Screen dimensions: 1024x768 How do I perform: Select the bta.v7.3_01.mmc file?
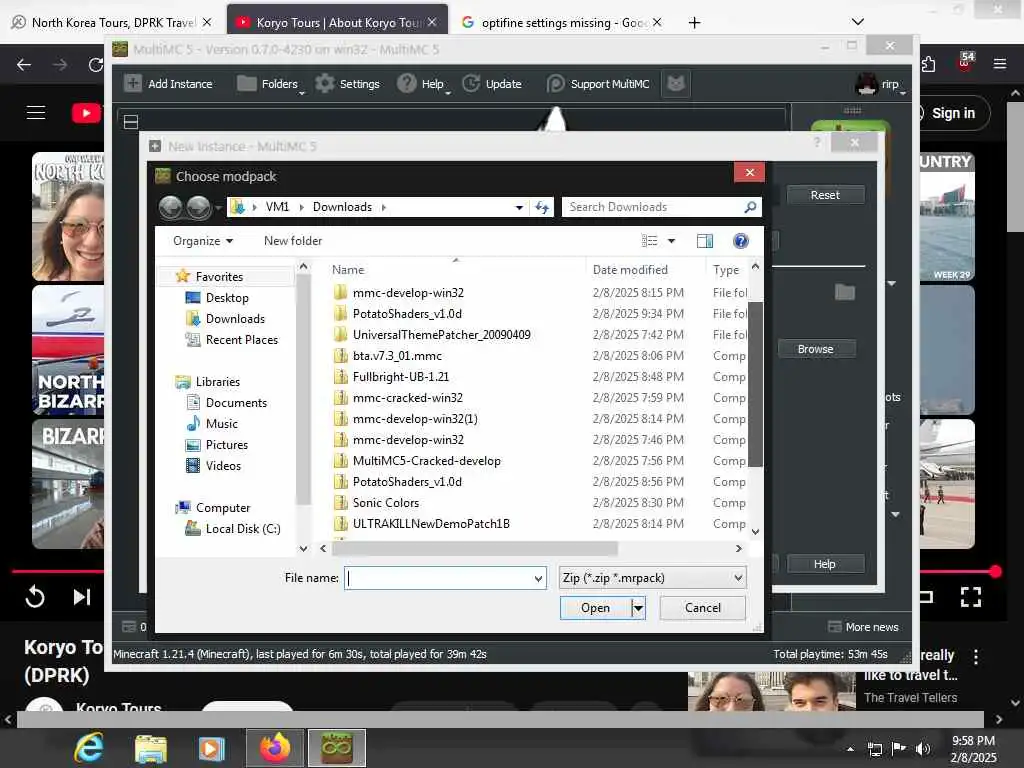coord(397,356)
